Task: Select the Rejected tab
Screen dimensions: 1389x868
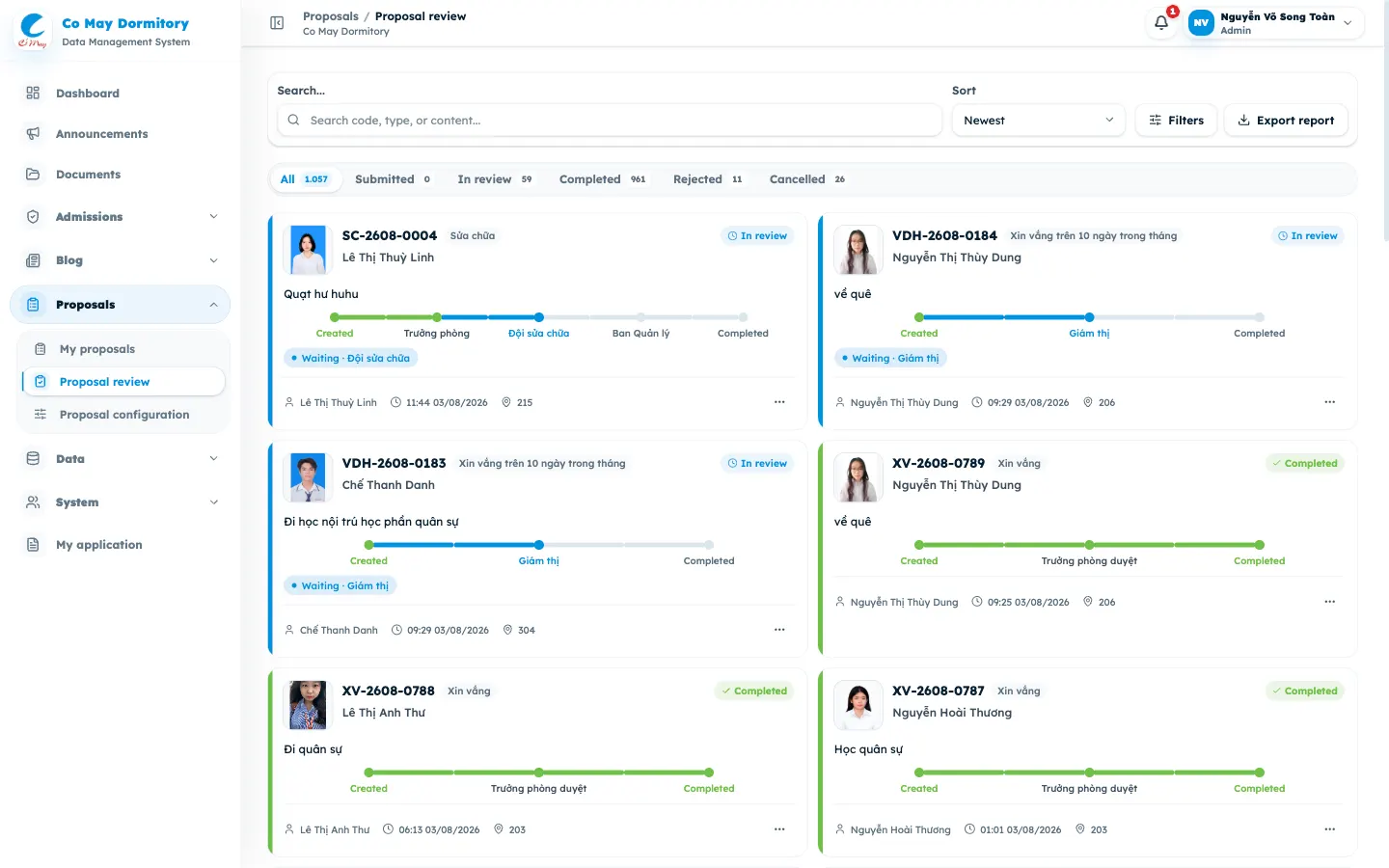Action: click(x=707, y=179)
